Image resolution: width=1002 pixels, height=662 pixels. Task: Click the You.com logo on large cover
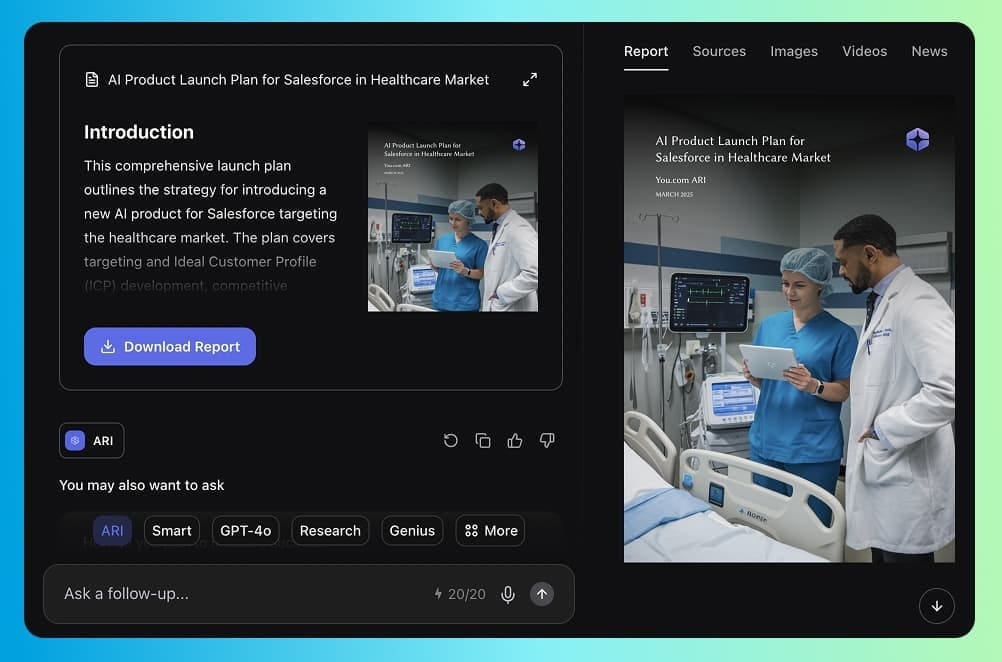coord(918,139)
